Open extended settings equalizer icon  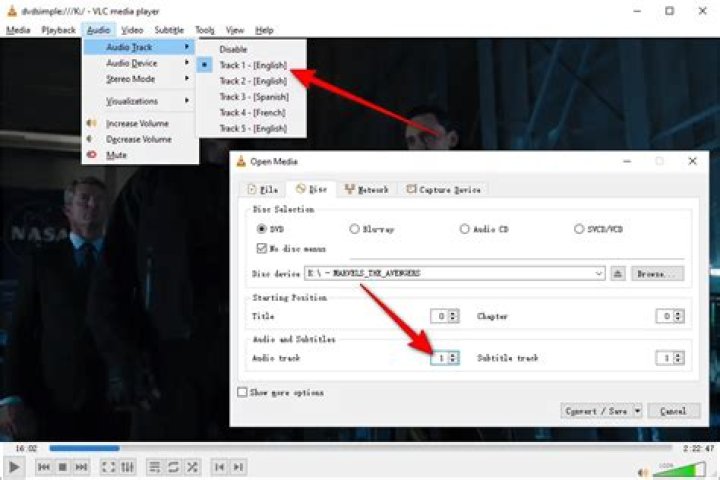(x=128, y=467)
